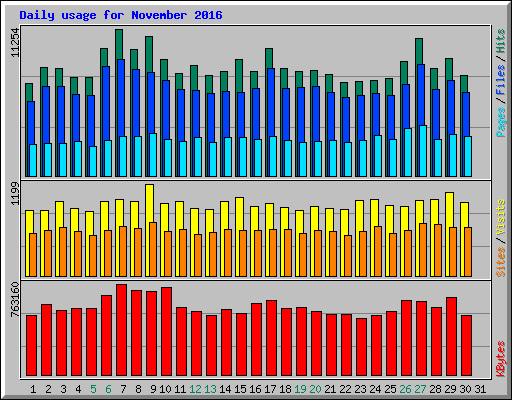Click day label 7 on the x-axis

[x=123, y=389]
